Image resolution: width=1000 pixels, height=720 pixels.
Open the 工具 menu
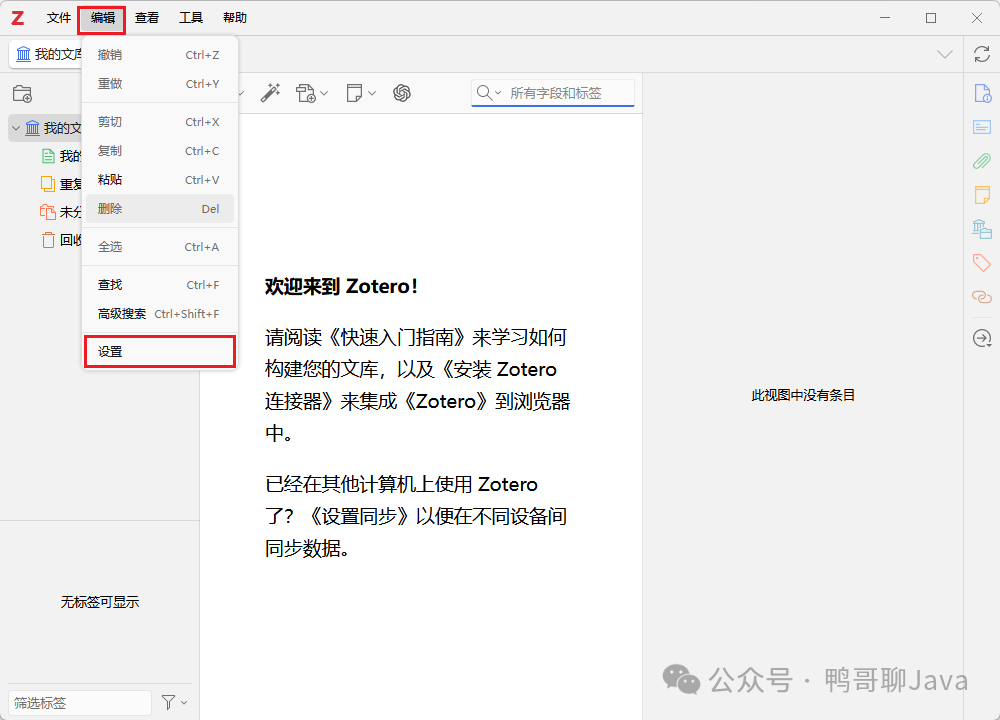(x=191, y=18)
